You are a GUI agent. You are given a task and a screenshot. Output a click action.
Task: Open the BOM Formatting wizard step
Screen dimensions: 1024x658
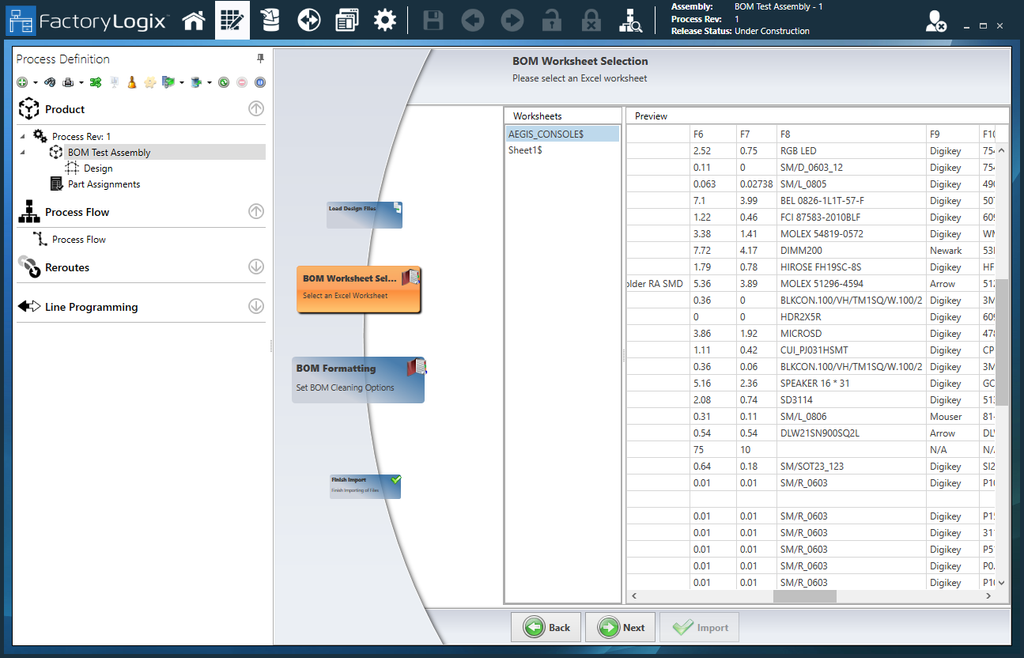click(x=358, y=378)
